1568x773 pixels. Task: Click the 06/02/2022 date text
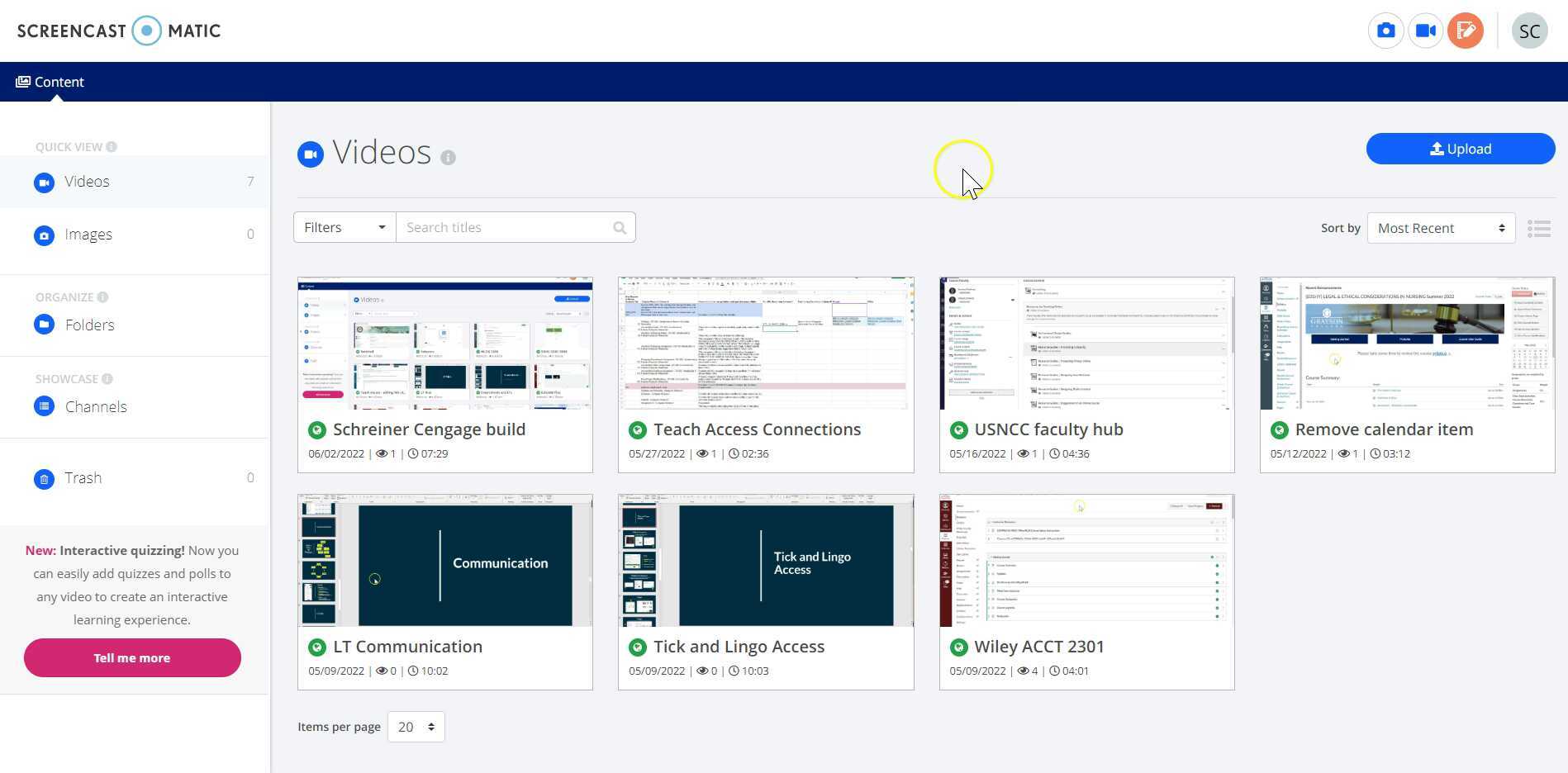coord(336,454)
